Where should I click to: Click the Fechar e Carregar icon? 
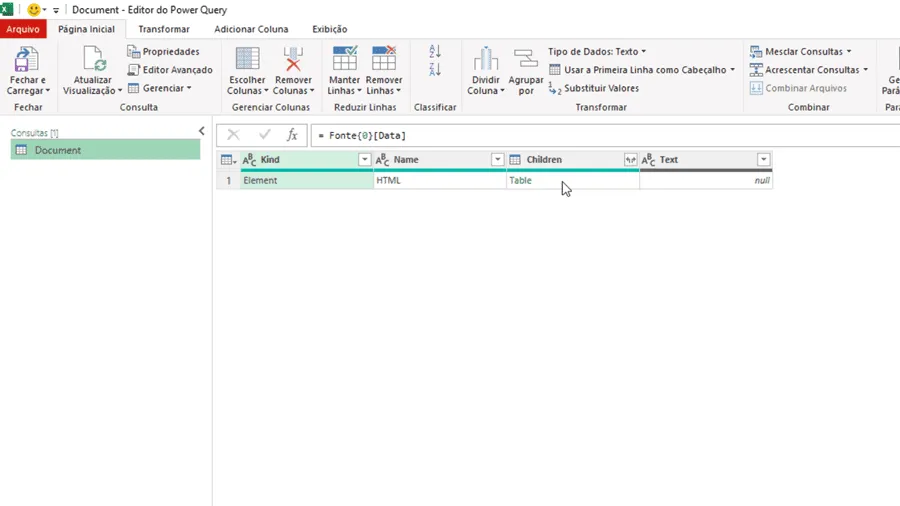26,60
